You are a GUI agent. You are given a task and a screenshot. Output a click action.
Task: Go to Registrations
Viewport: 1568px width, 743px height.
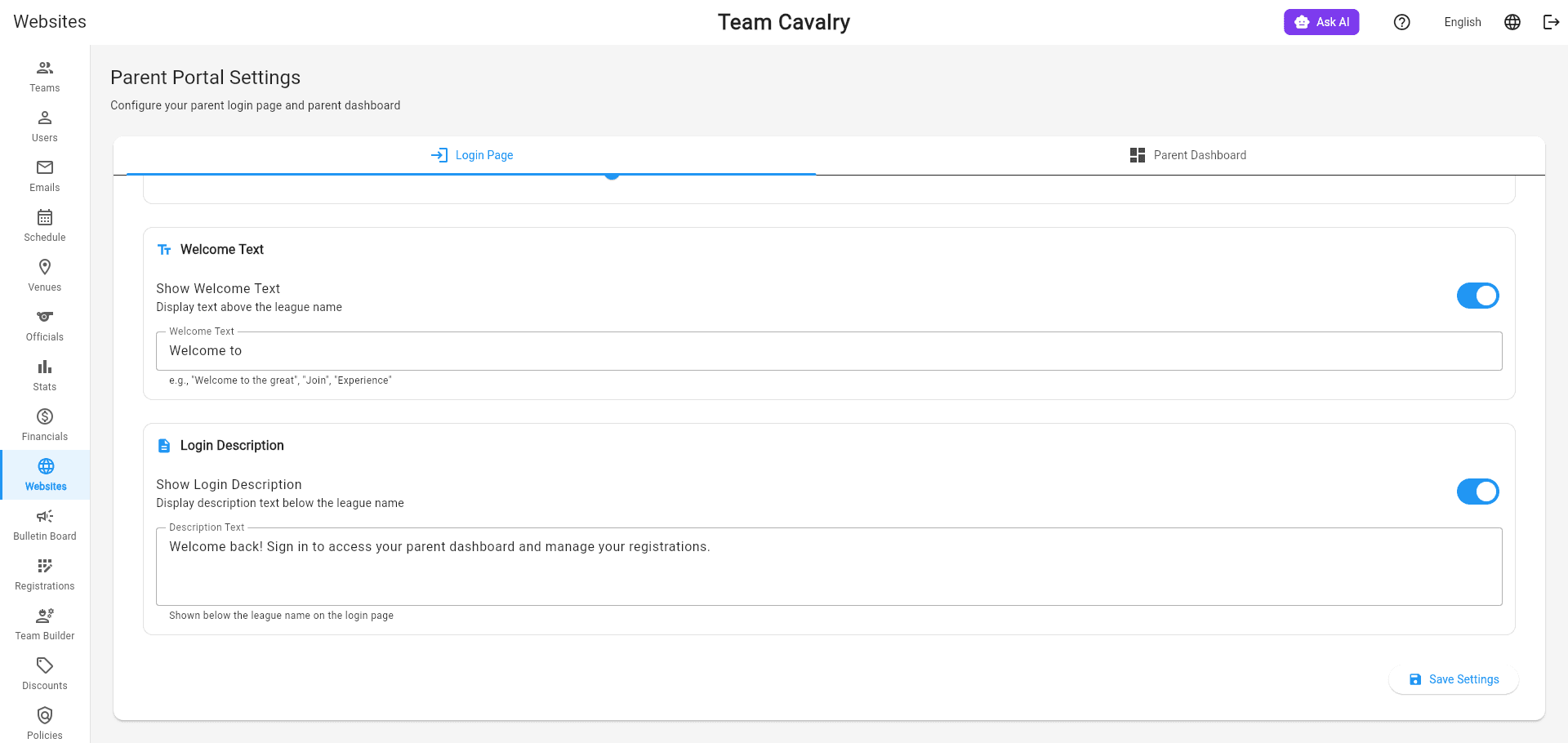(45, 575)
